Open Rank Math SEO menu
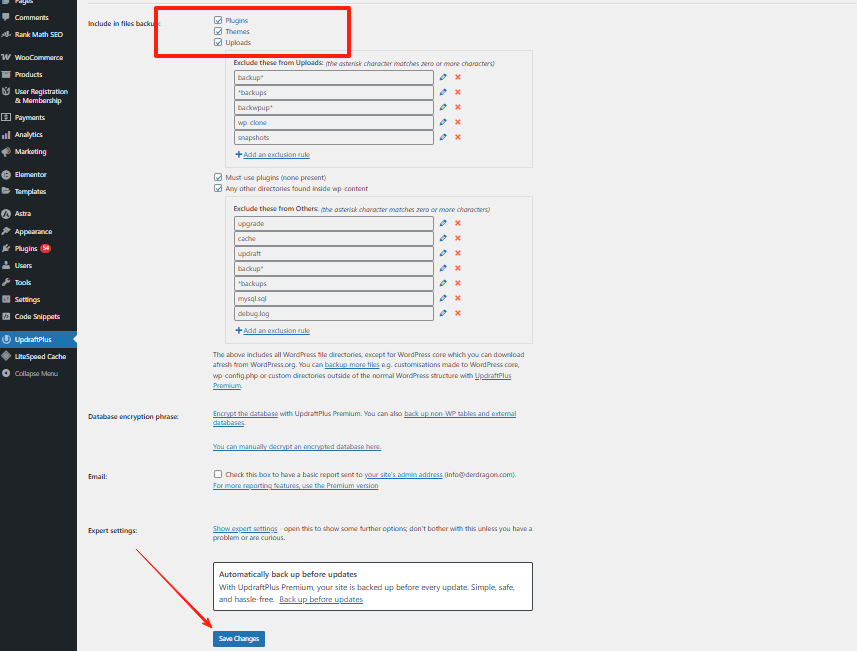The image size is (857, 651). click(38, 34)
